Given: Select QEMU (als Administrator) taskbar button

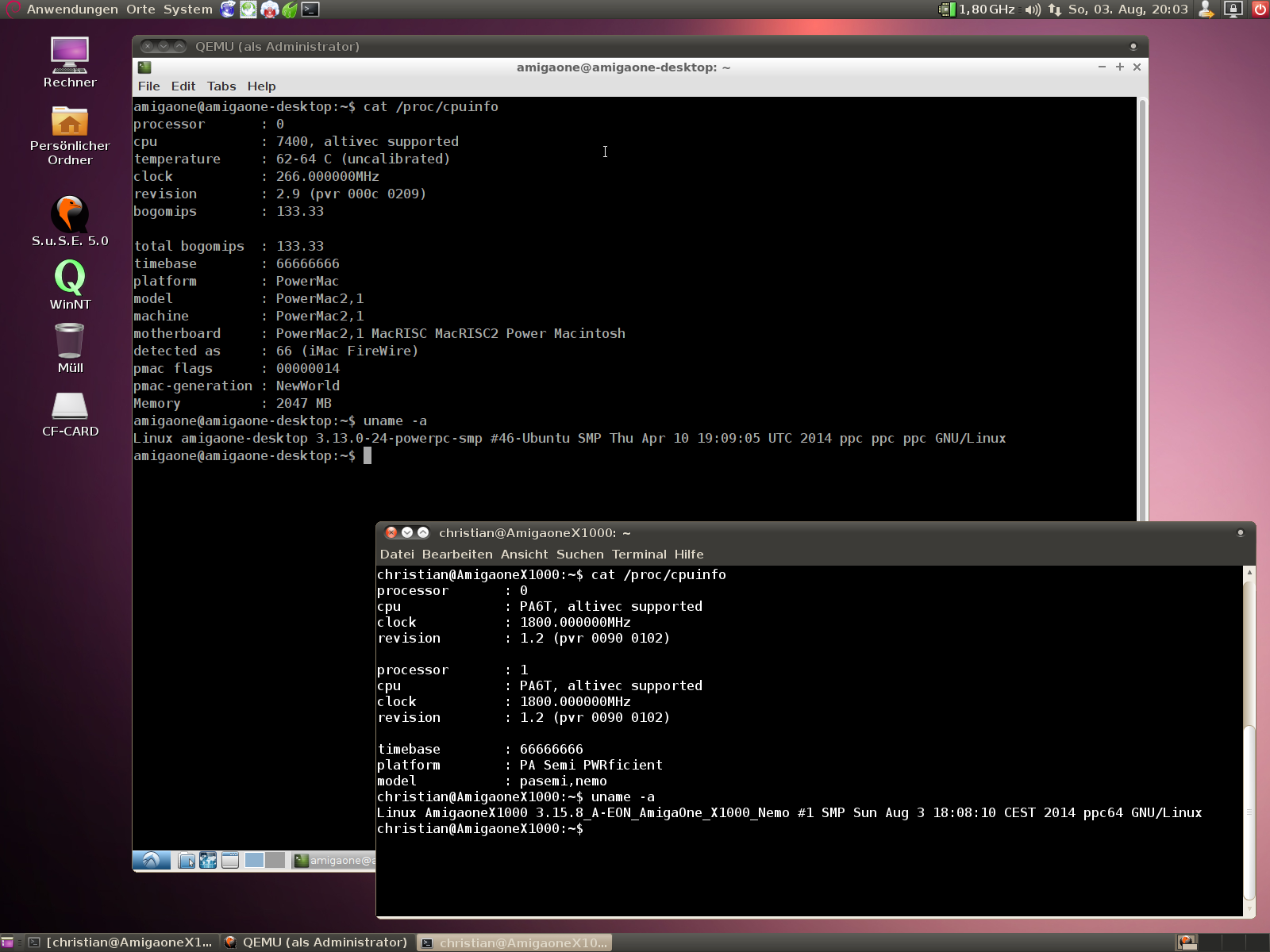Looking at the screenshot, I should tap(316, 942).
